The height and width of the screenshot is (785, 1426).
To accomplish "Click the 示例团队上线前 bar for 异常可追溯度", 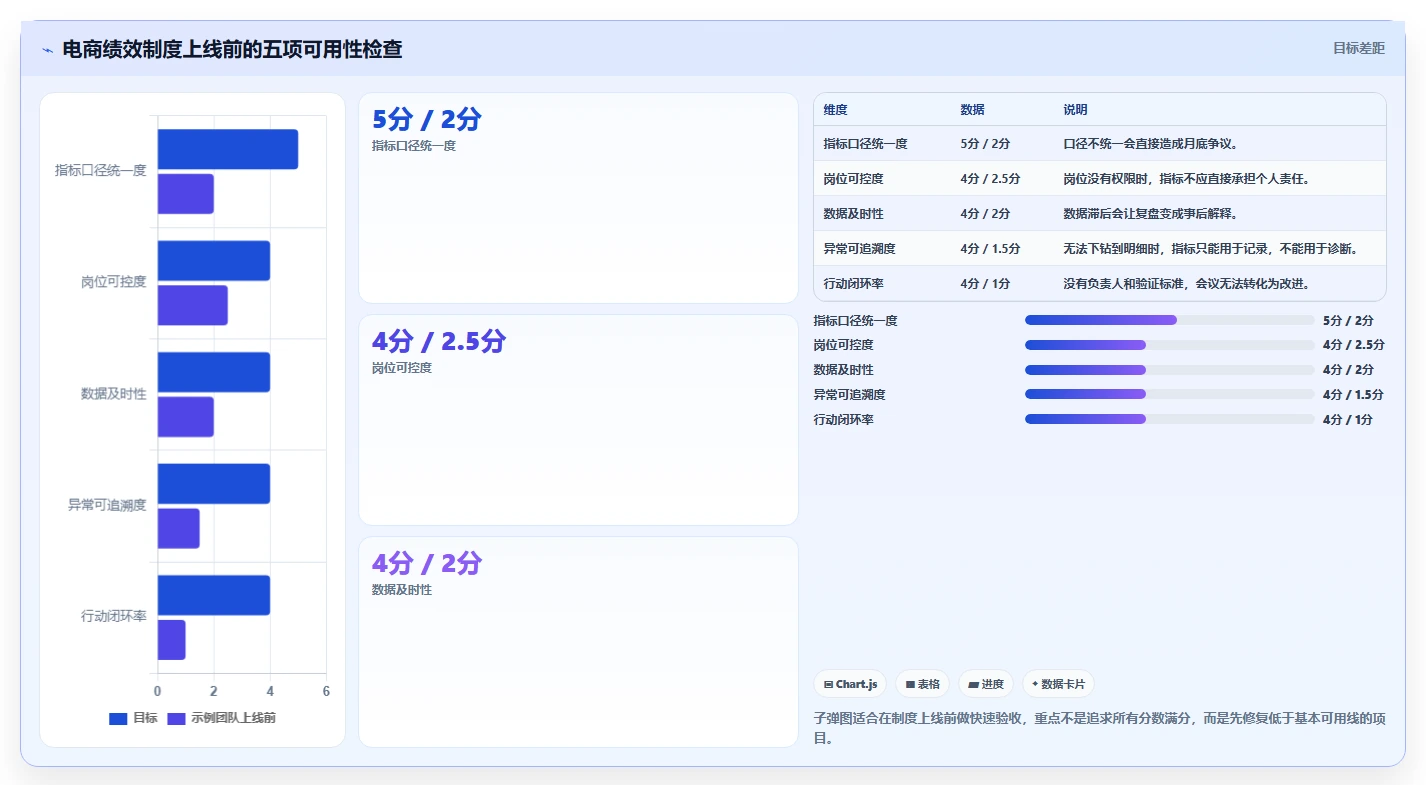I will tap(178, 528).
